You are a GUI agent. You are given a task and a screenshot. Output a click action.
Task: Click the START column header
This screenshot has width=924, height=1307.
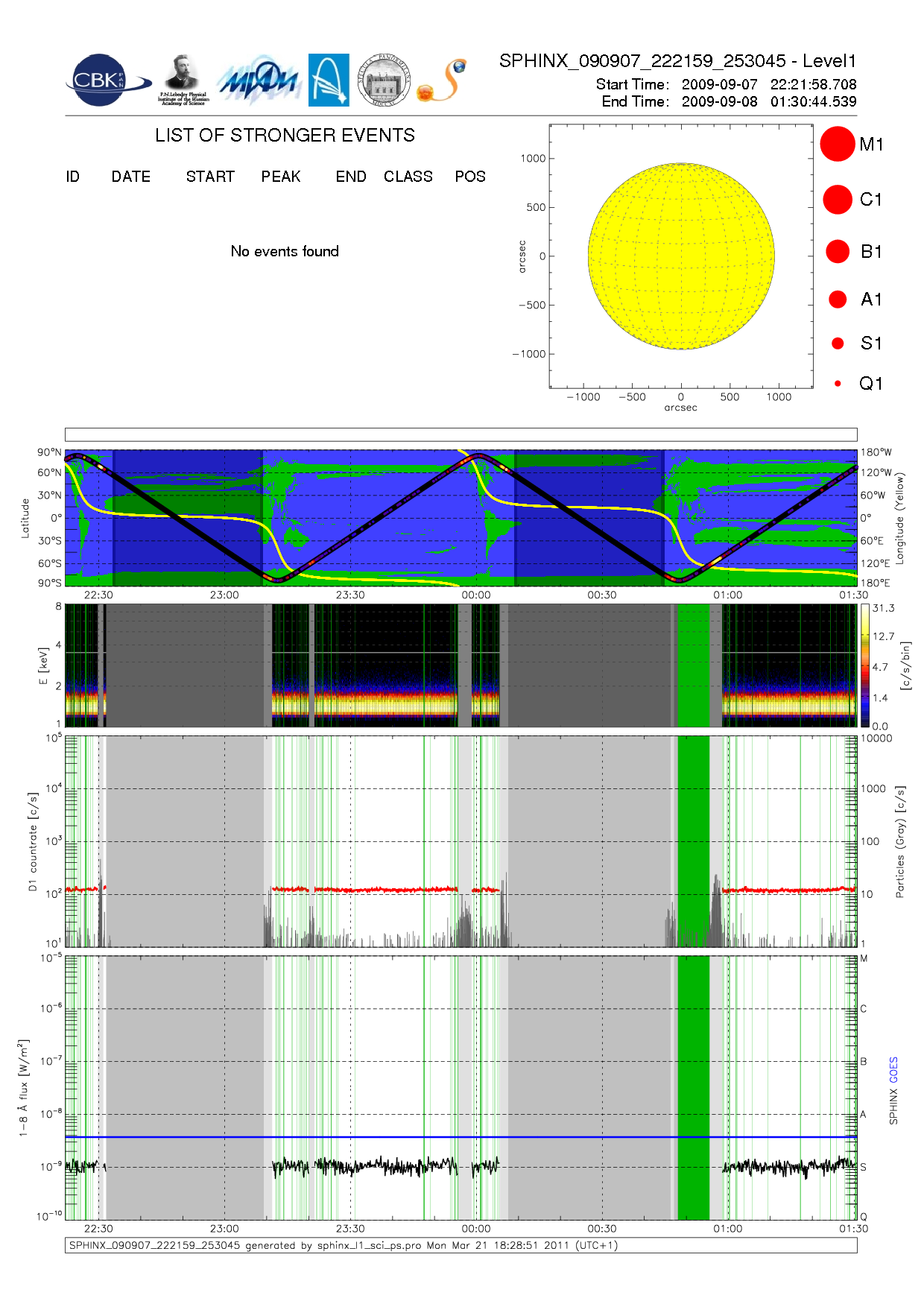click(x=210, y=177)
